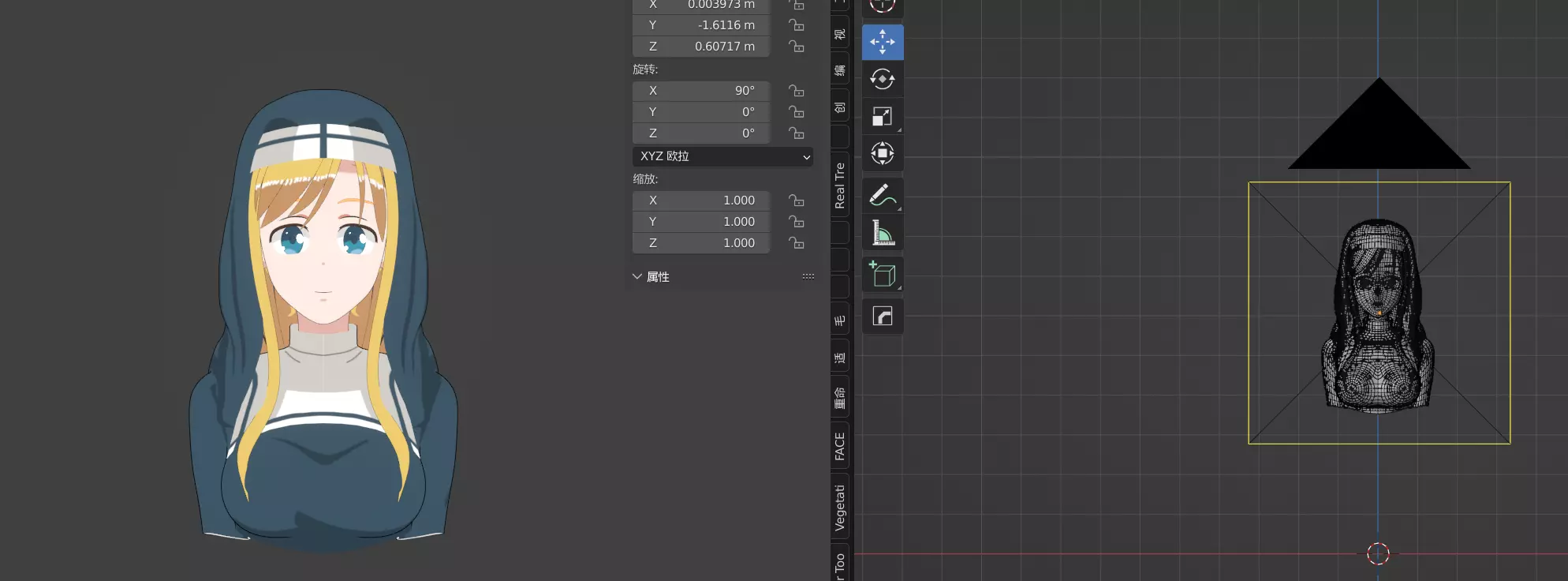The image size is (1568, 581).
Task: Select the Transform tool
Action: (x=883, y=153)
